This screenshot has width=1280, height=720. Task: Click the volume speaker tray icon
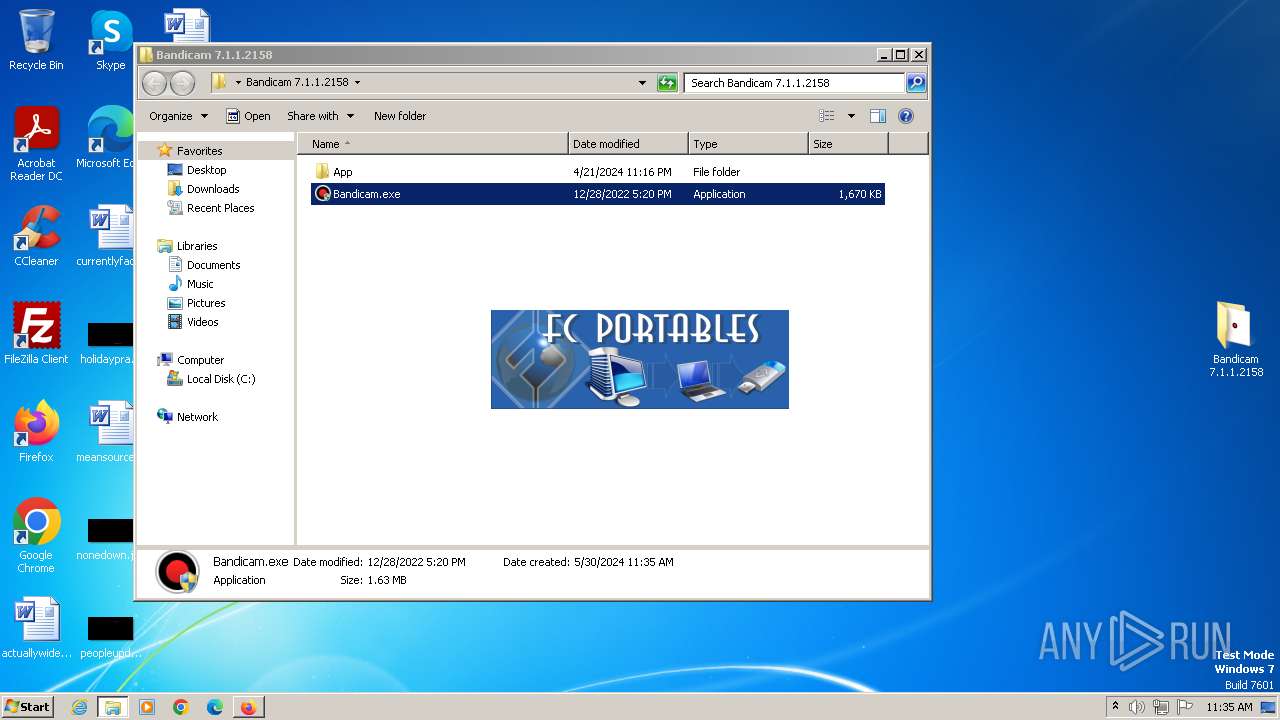click(x=1137, y=707)
